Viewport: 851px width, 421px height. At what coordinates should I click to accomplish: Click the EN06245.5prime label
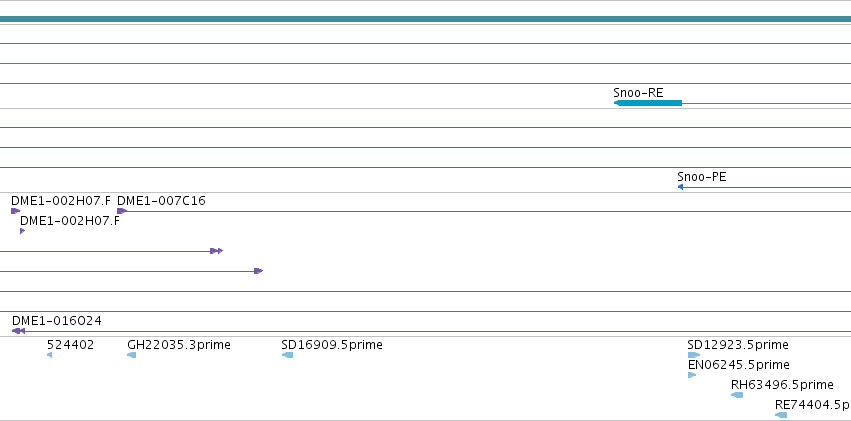(x=738, y=365)
